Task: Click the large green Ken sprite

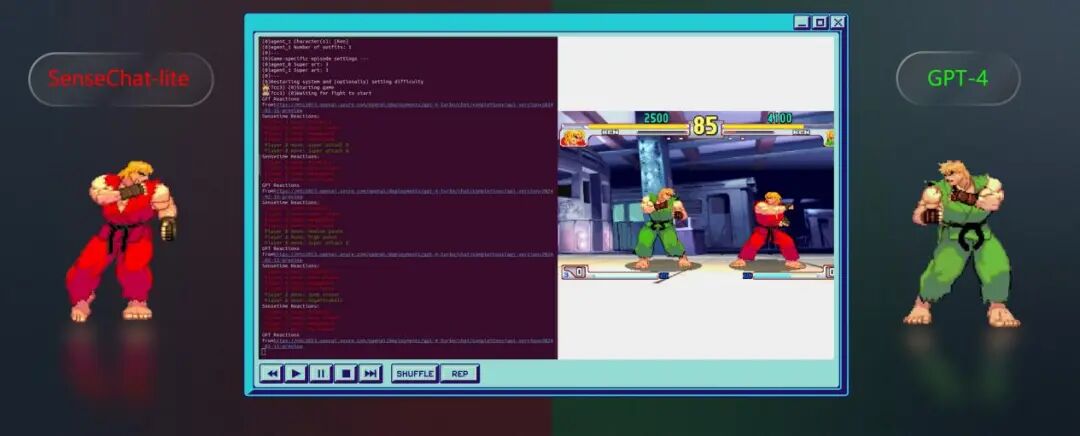Action: 961,243
